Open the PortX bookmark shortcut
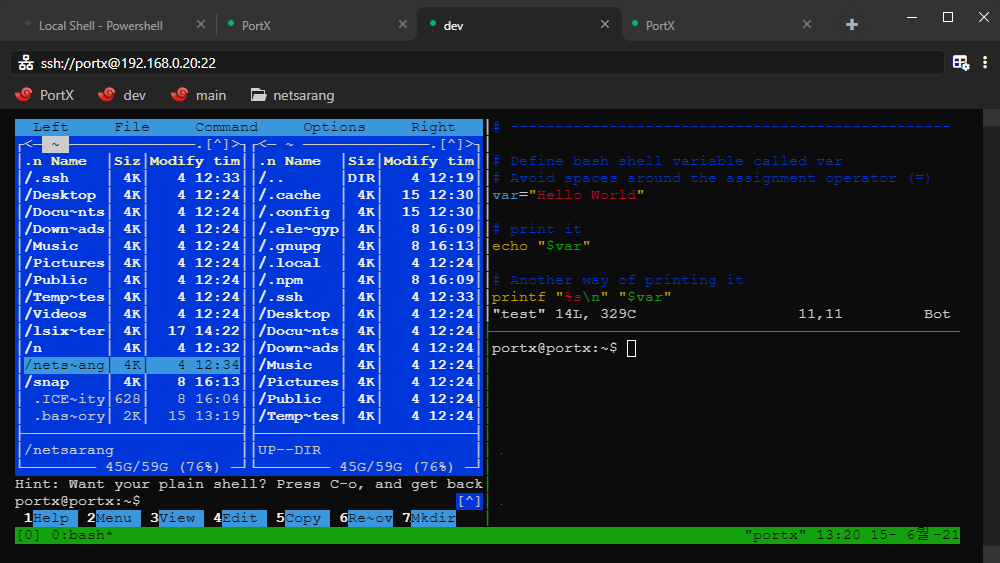 click(45, 95)
